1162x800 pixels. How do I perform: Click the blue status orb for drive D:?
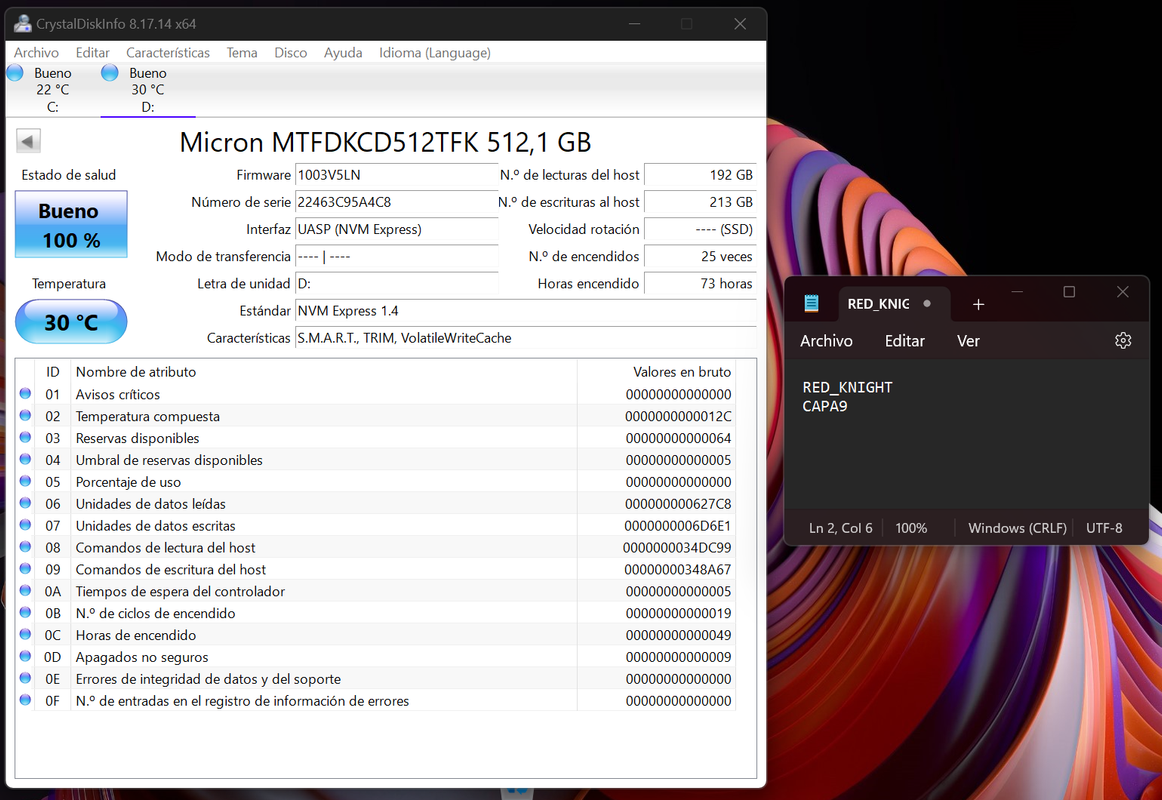pos(110,73)
